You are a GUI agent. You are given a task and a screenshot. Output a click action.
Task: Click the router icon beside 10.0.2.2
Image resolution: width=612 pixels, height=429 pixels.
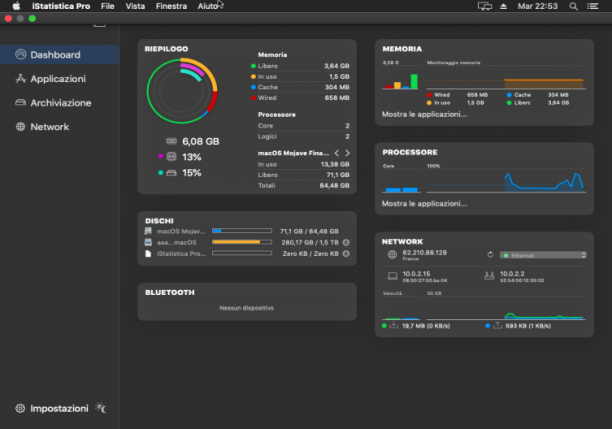(x=489, y=276)
